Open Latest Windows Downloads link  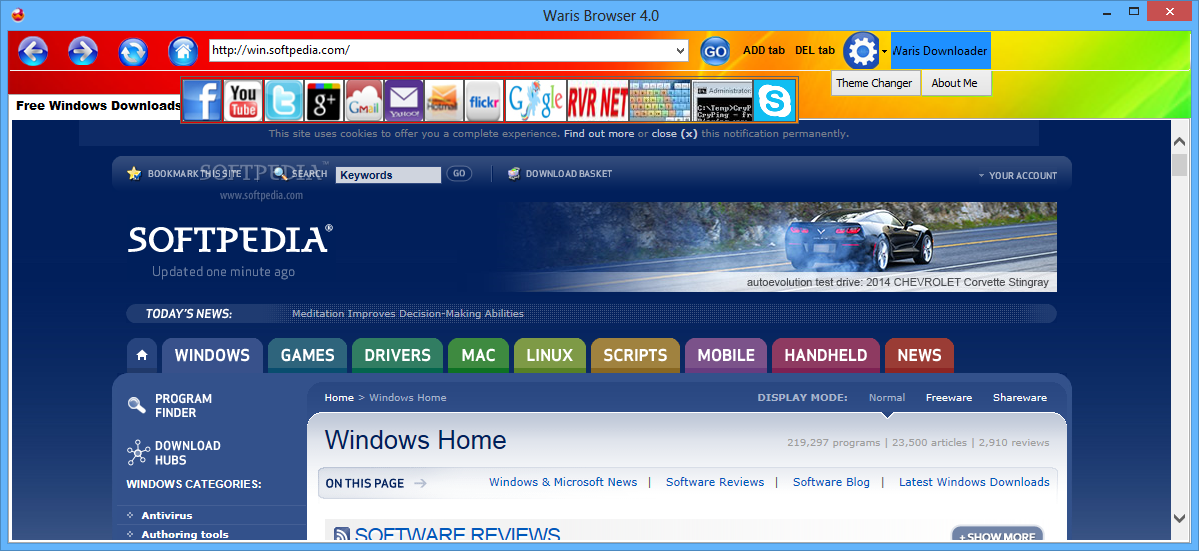974,482
